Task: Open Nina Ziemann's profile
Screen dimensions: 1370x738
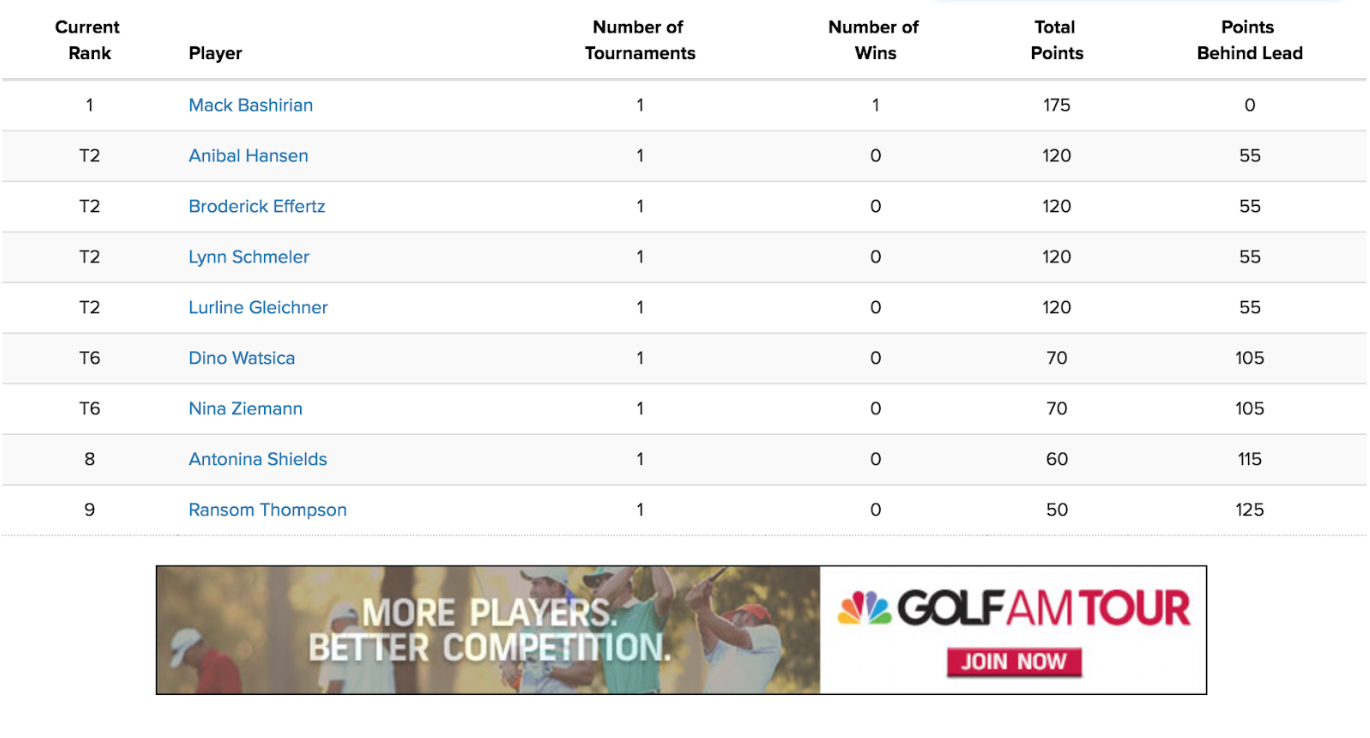Action: tap(245, 408)
